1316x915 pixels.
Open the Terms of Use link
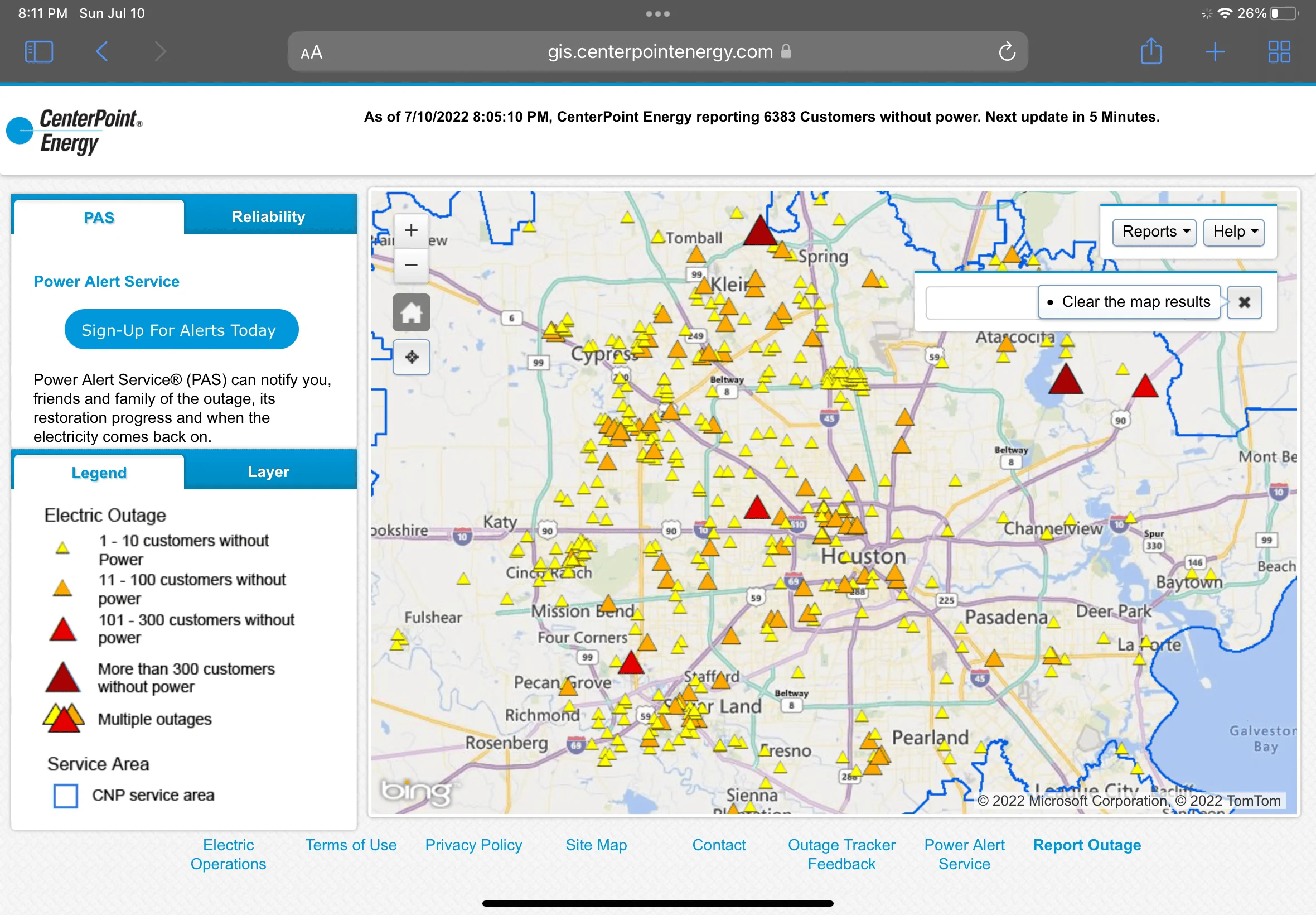(x=351, y=845)
